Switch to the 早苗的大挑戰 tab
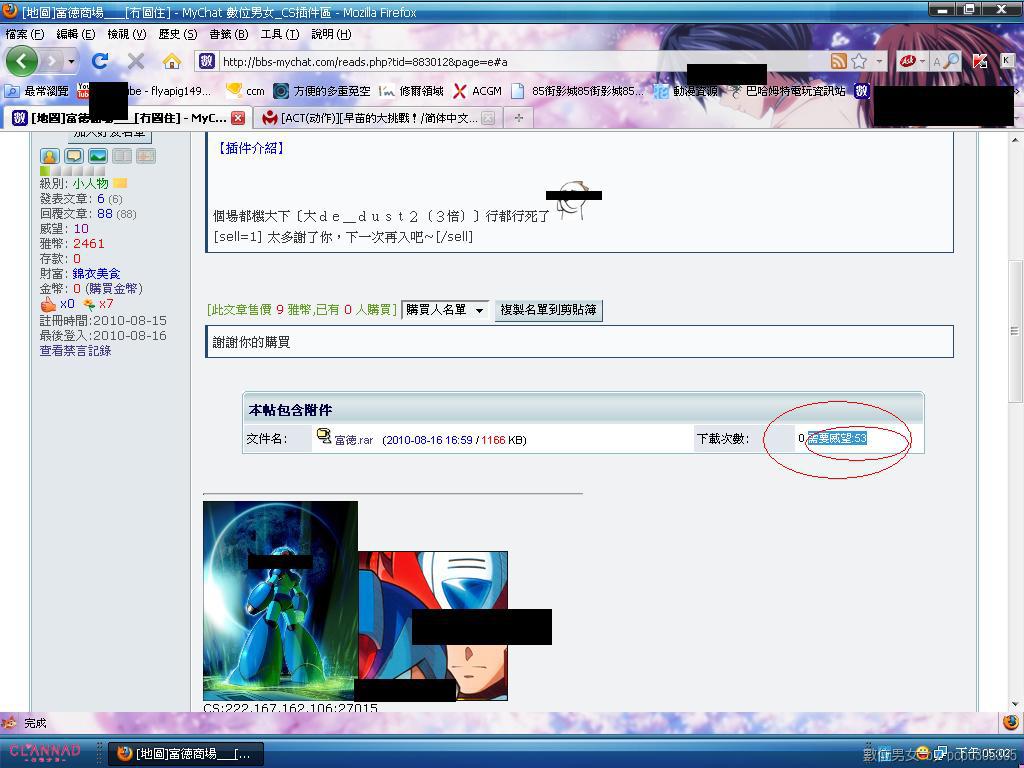1024x768 pixels. (379, 118)
